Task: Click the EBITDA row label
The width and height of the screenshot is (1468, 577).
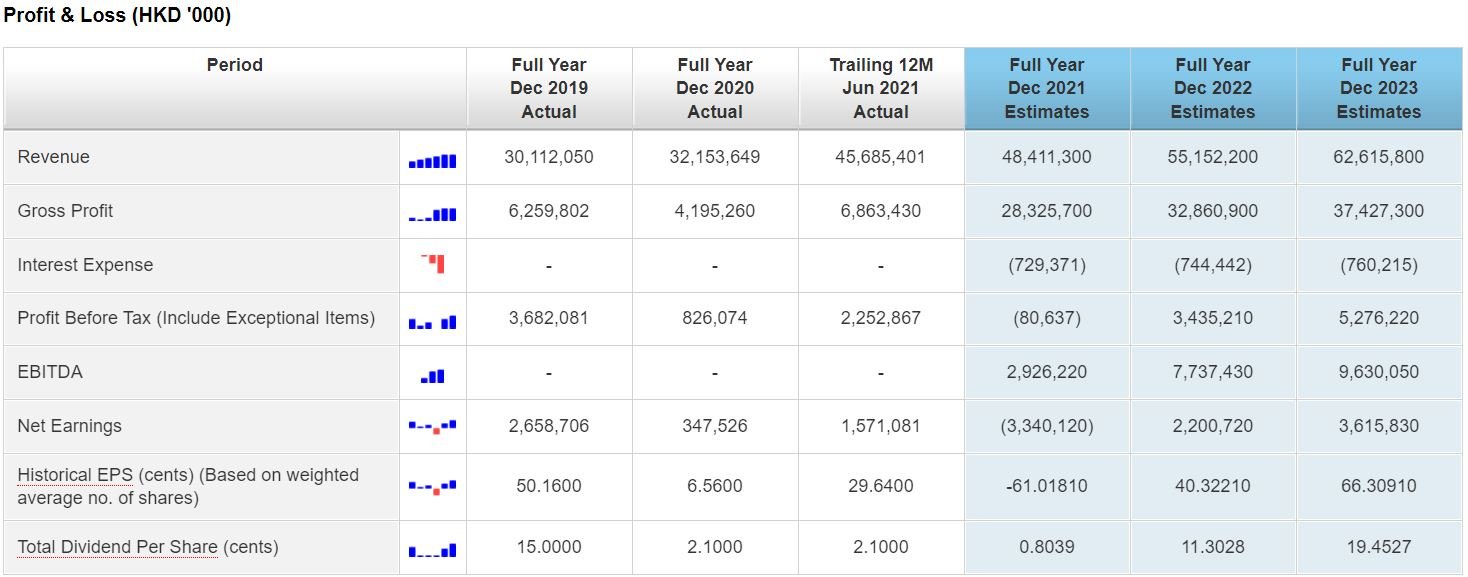Action: (50, 372)
